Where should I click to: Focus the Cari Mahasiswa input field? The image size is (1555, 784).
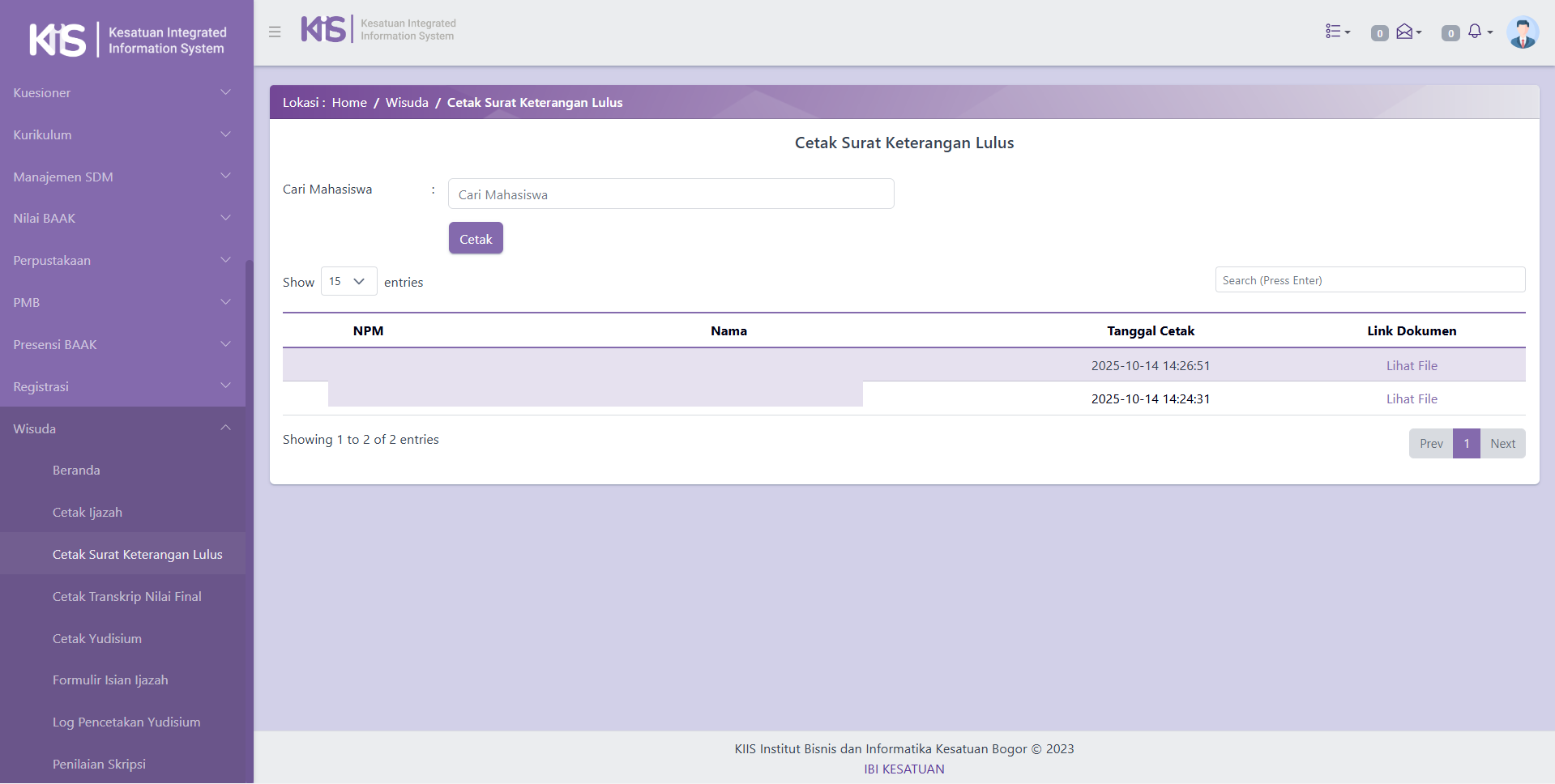coord(670,194)
